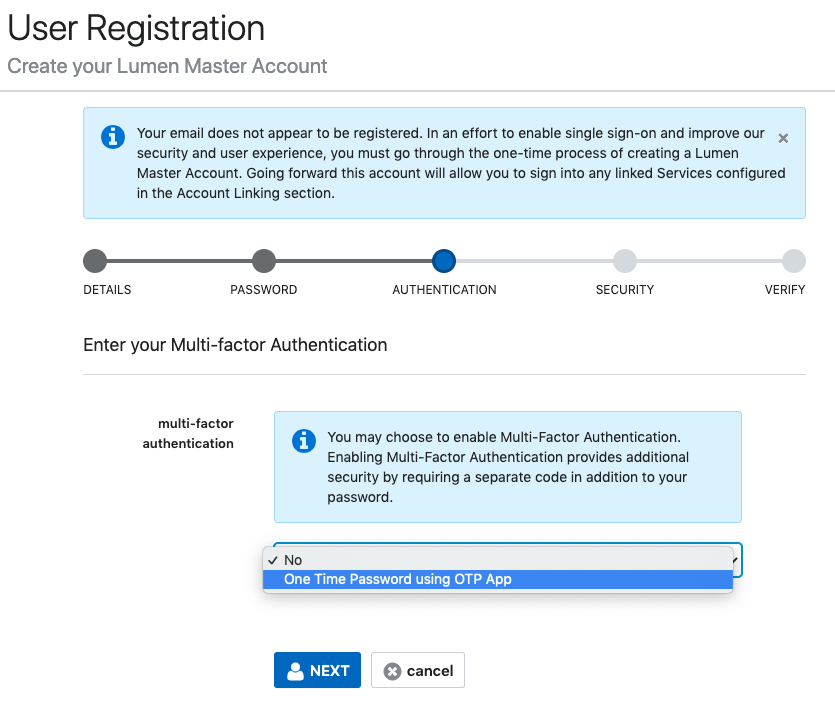
Task: Click the multi-factor authentication field label
Action: pos(188,433)
